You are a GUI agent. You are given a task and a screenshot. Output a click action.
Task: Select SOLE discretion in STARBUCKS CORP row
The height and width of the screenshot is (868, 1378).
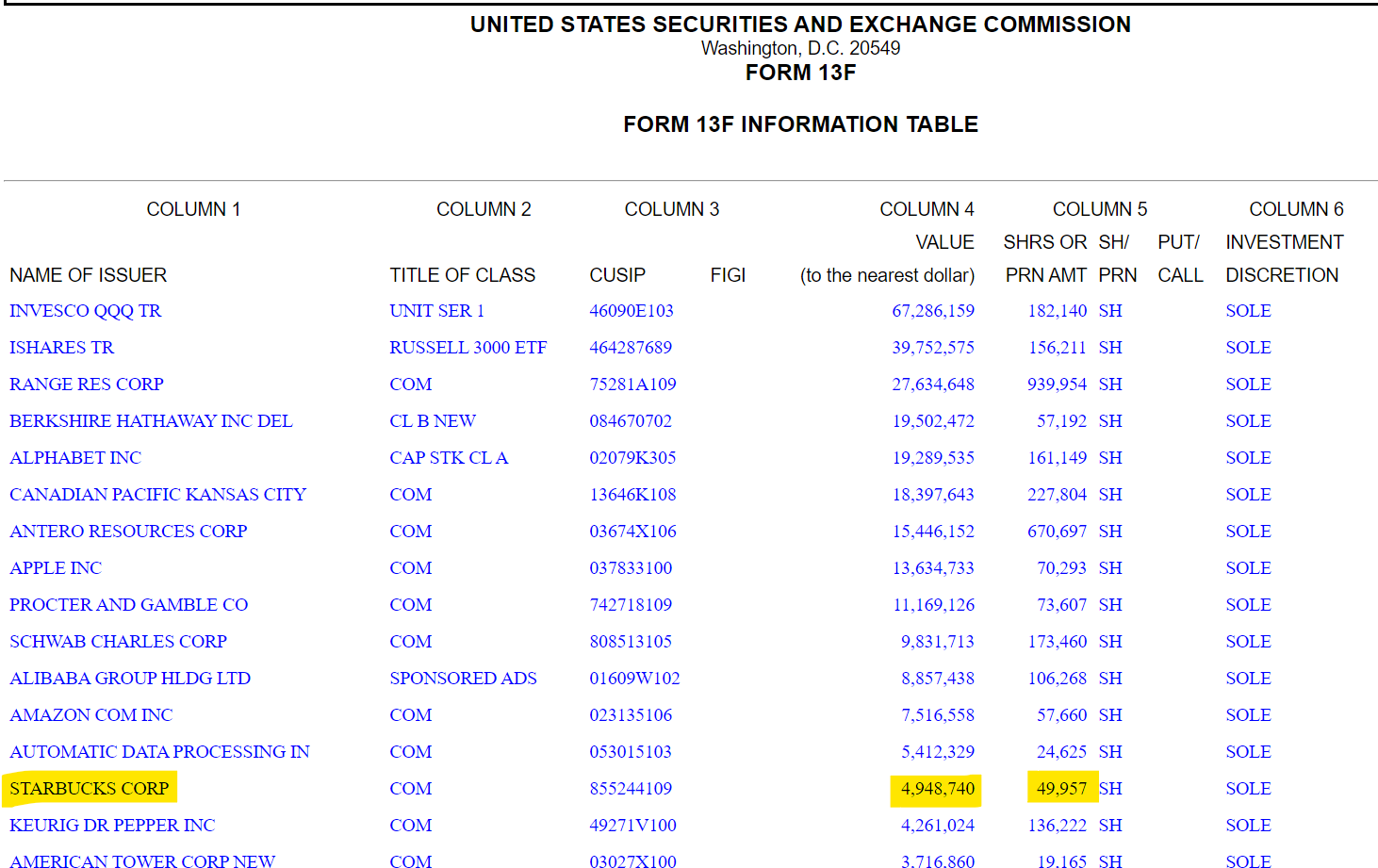[1249, 789]
